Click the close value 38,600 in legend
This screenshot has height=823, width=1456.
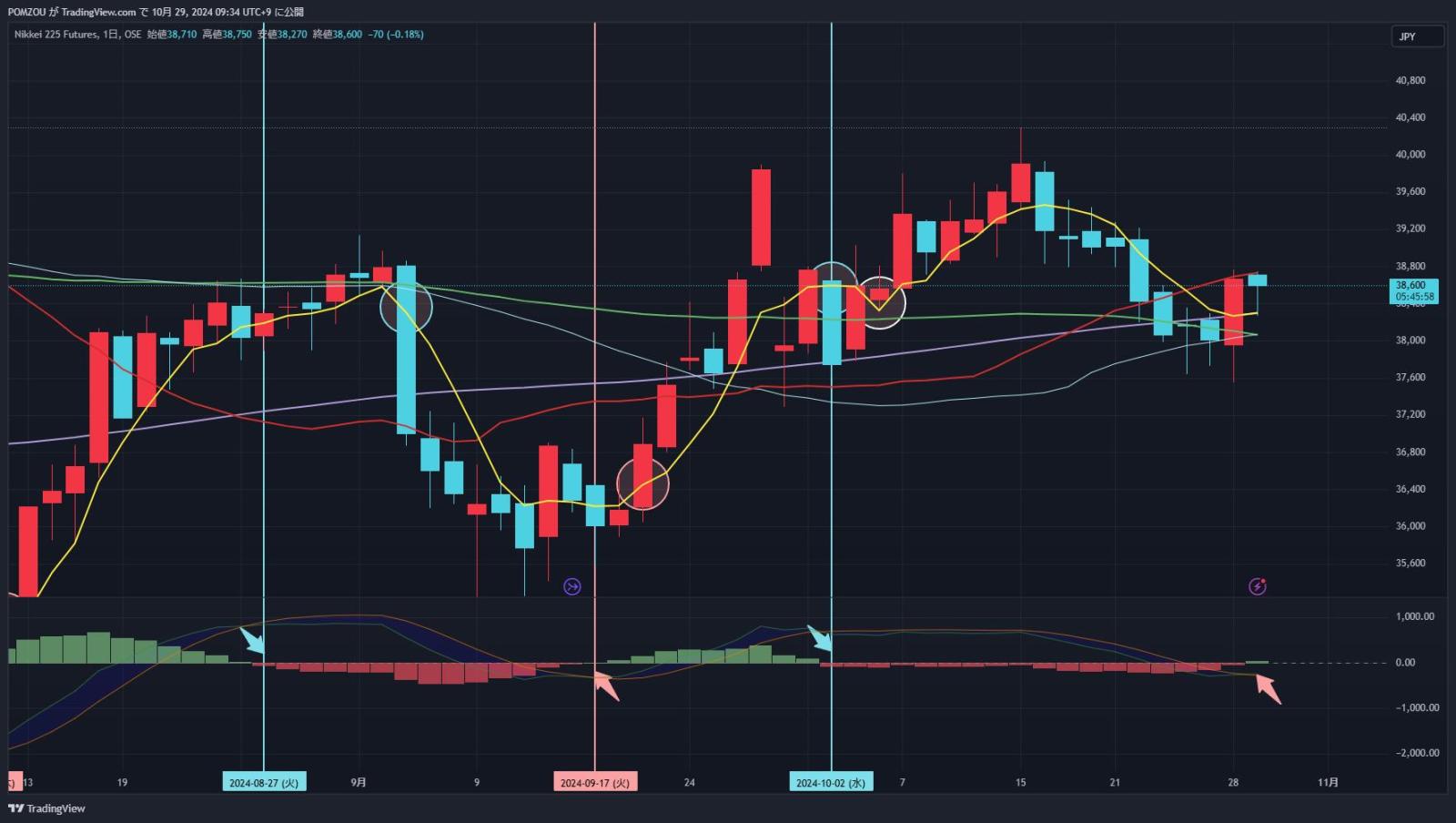[348, 35]
